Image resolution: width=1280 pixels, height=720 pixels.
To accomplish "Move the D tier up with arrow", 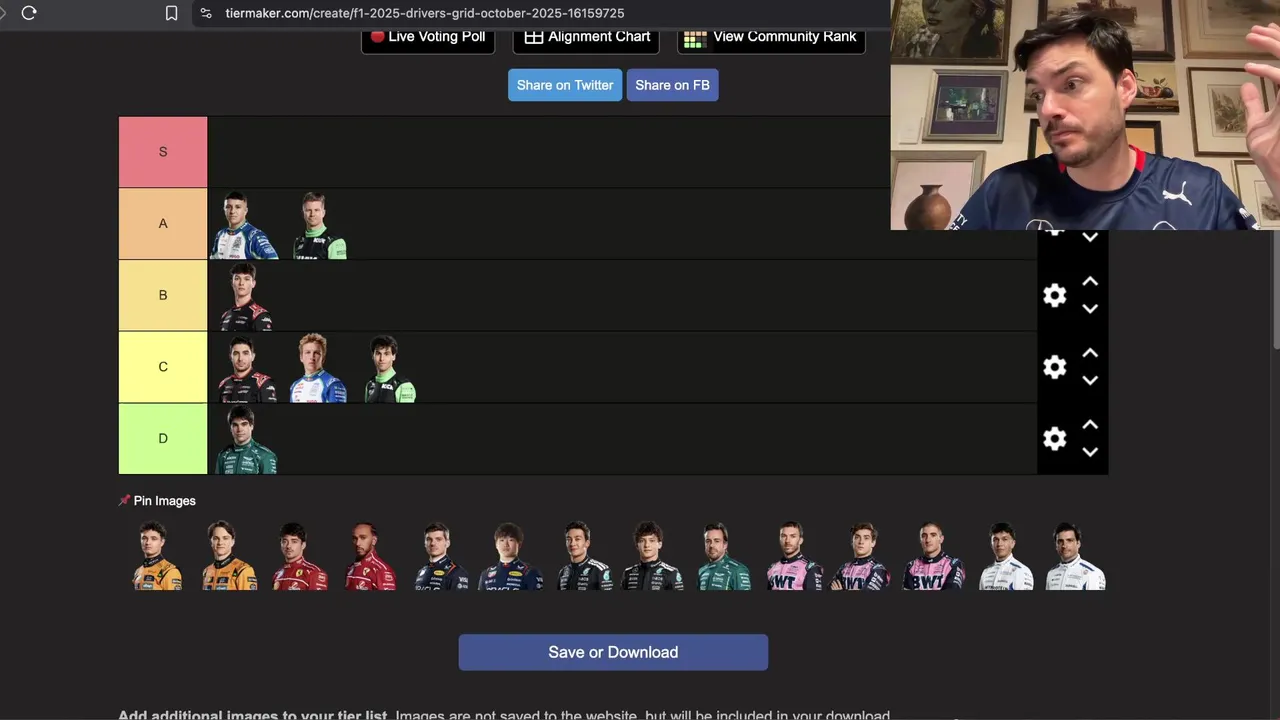I will [x=1090, y=426].
